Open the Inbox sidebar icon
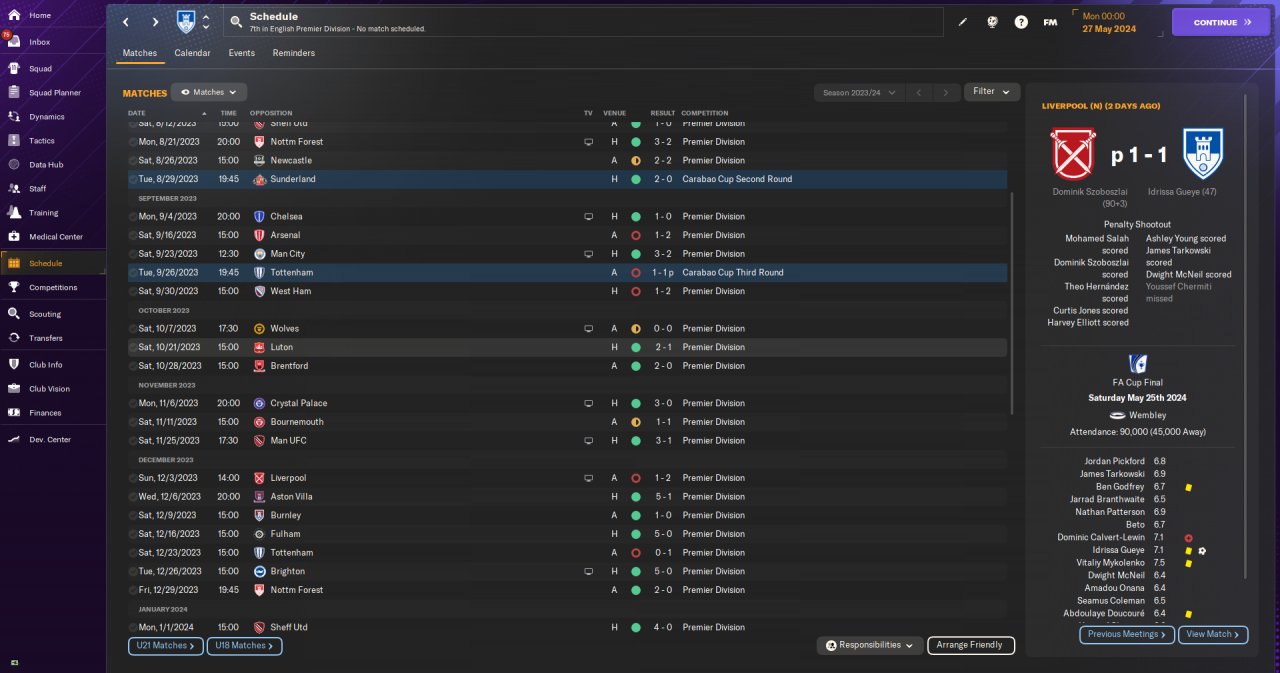Image resolution: width=1280 pixels, height=673 pixels. [14, 42]
